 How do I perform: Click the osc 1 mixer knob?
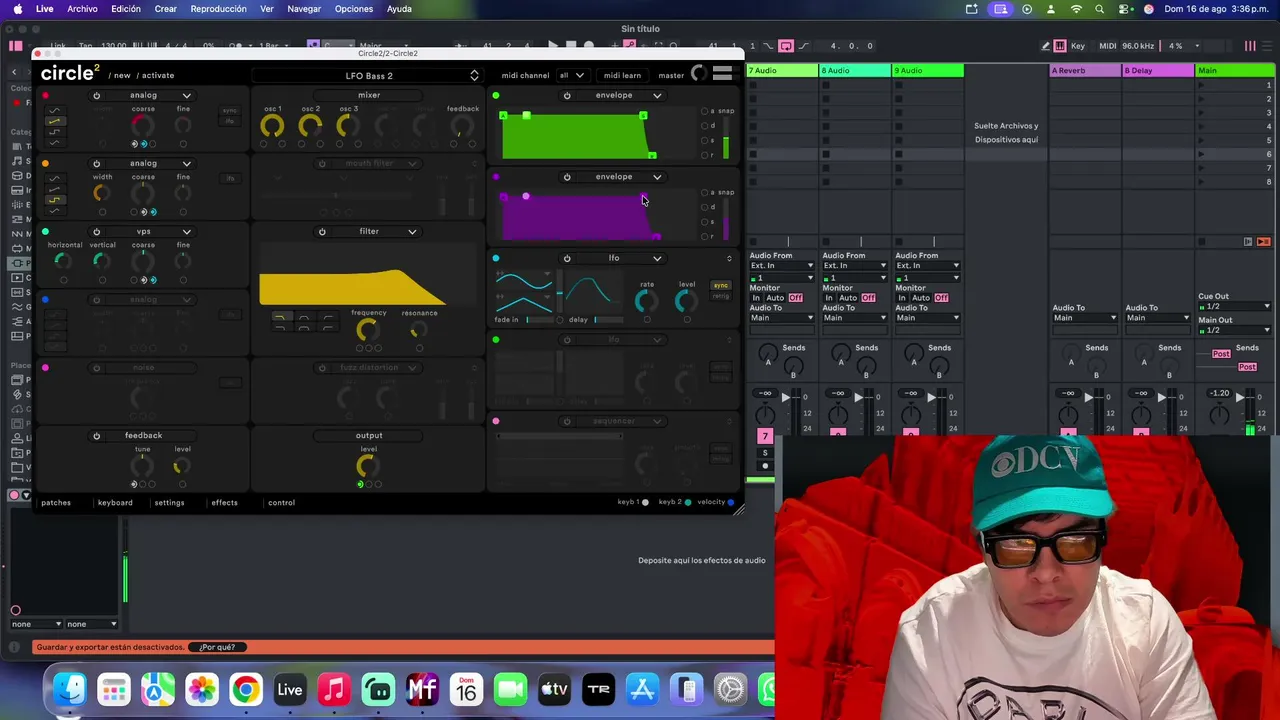272,126
